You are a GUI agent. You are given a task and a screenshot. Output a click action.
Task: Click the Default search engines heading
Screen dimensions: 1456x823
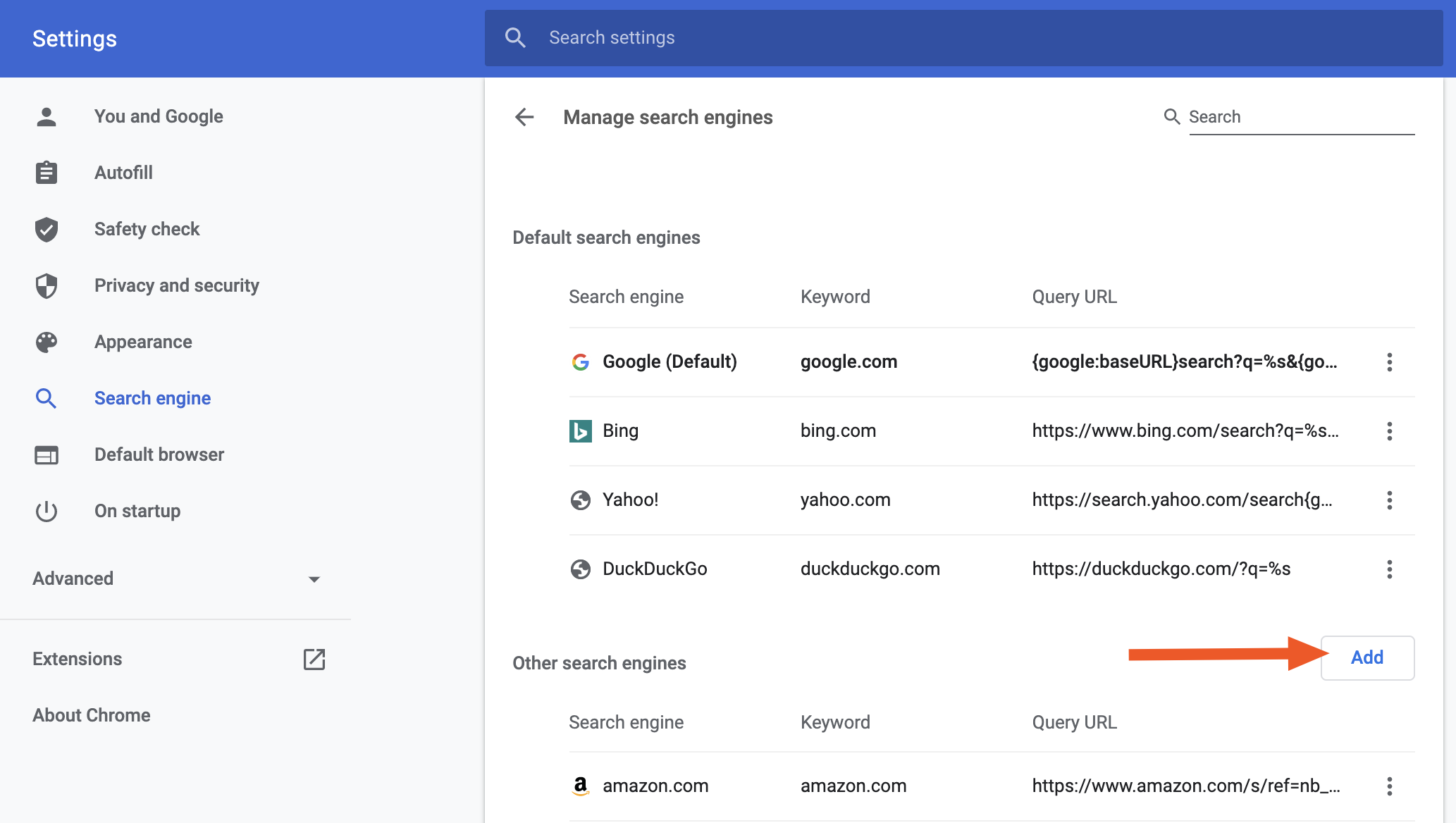tap(606, 237)
